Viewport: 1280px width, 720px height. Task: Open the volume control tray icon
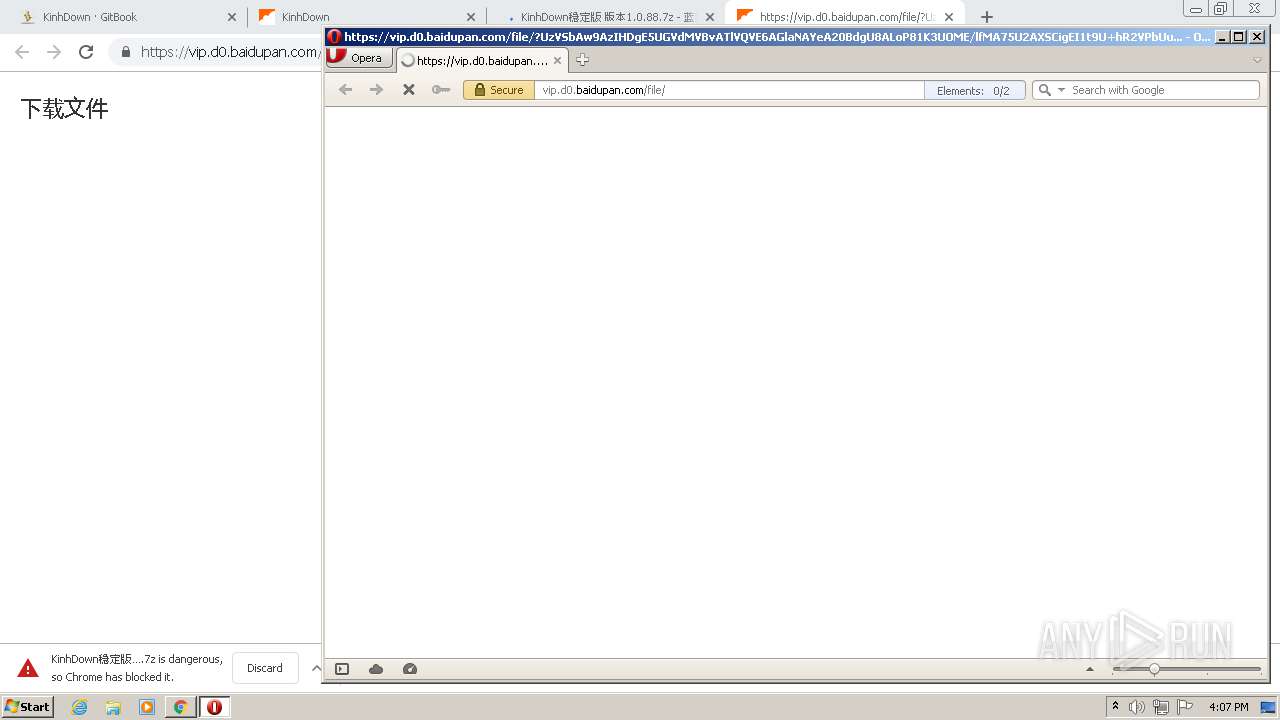pos(1137,707)
